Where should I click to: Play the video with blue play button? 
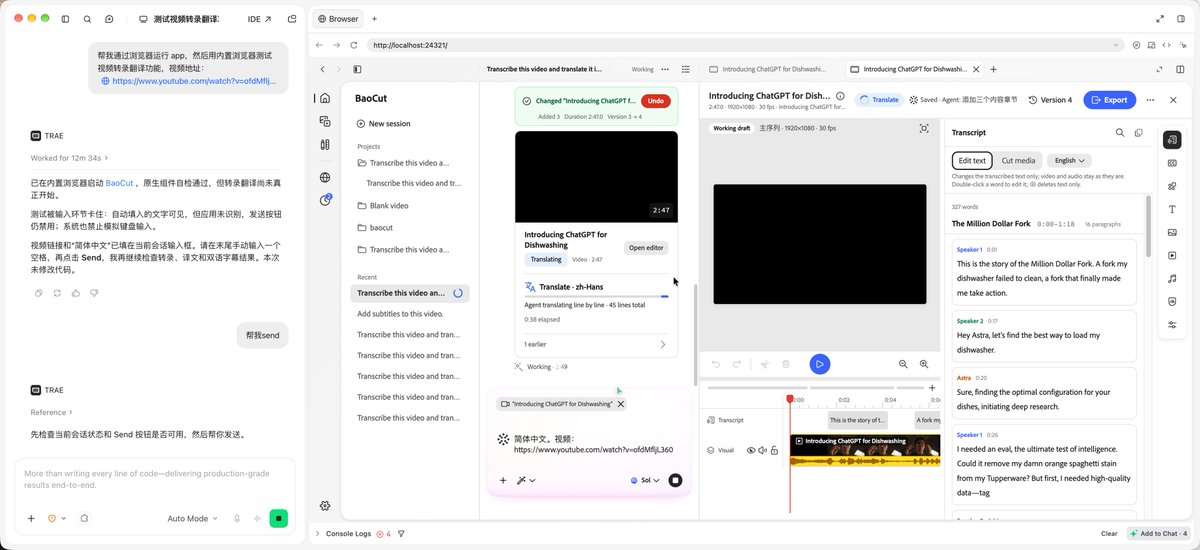(x=819, y=365)
